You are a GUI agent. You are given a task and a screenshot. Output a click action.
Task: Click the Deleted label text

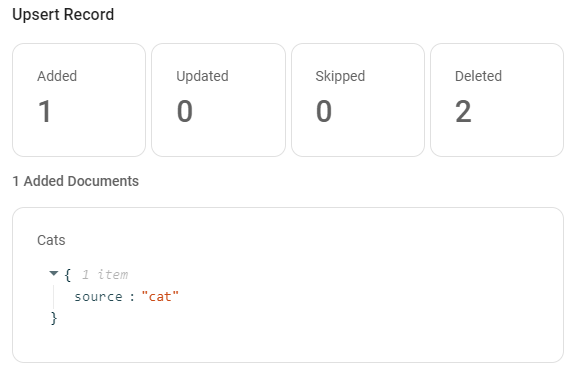tap(478, 76)
